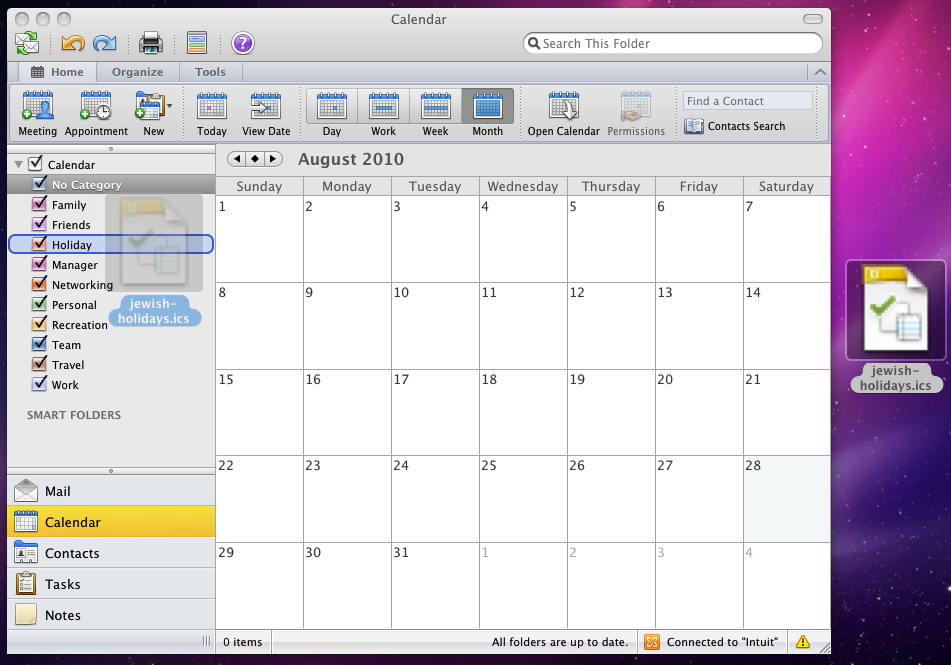
Task: Switch to Week view
Action: click(x=435, y=112)
